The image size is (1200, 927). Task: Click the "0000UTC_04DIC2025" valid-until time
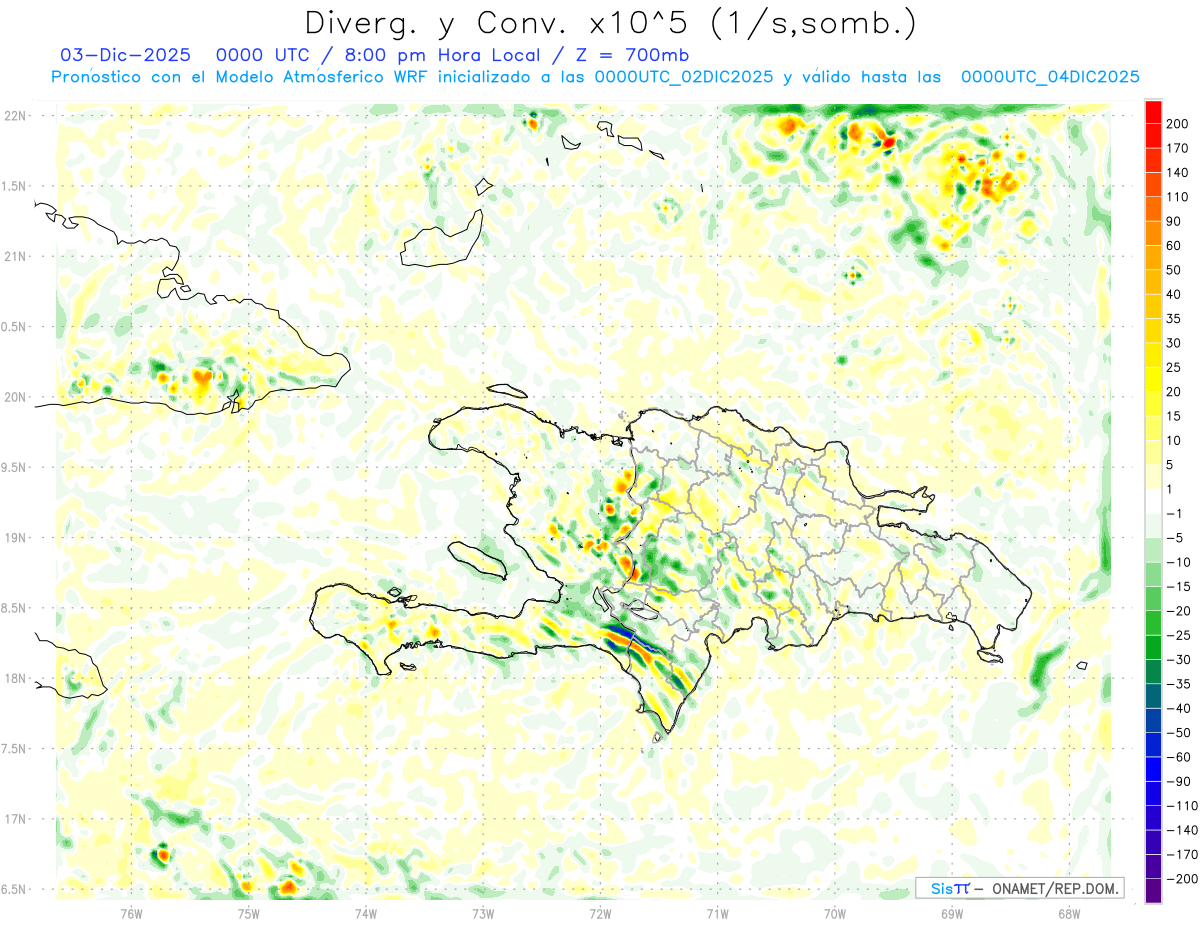pos(1050,76)
